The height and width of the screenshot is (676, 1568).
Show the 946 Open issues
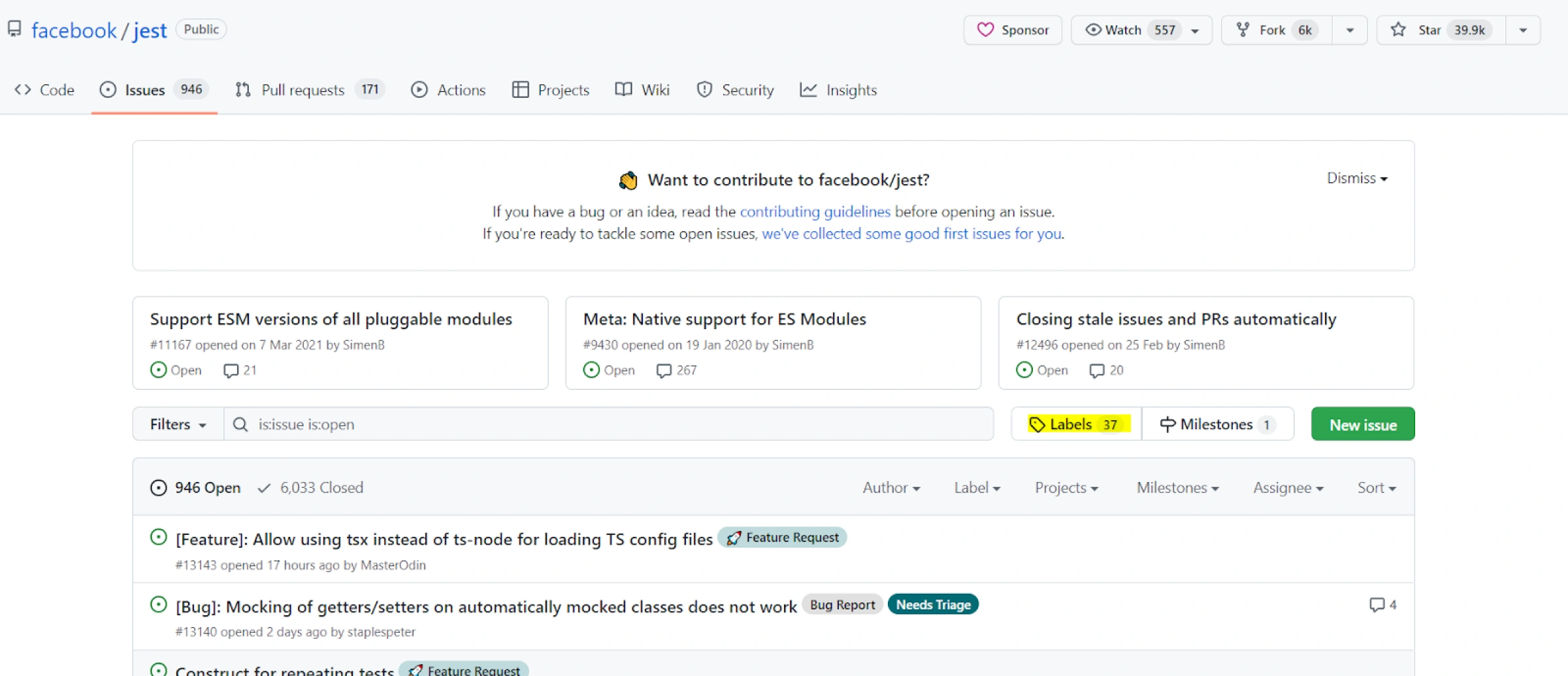(196, 488)
